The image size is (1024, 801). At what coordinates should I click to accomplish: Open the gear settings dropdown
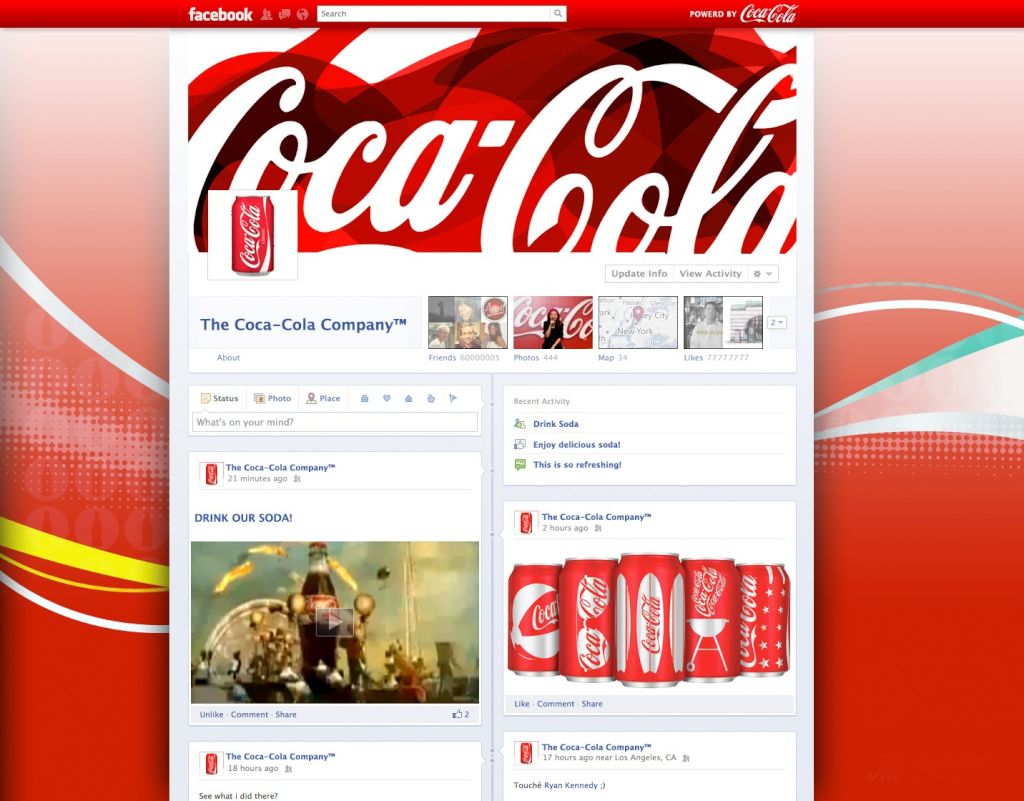pos(763,274)
